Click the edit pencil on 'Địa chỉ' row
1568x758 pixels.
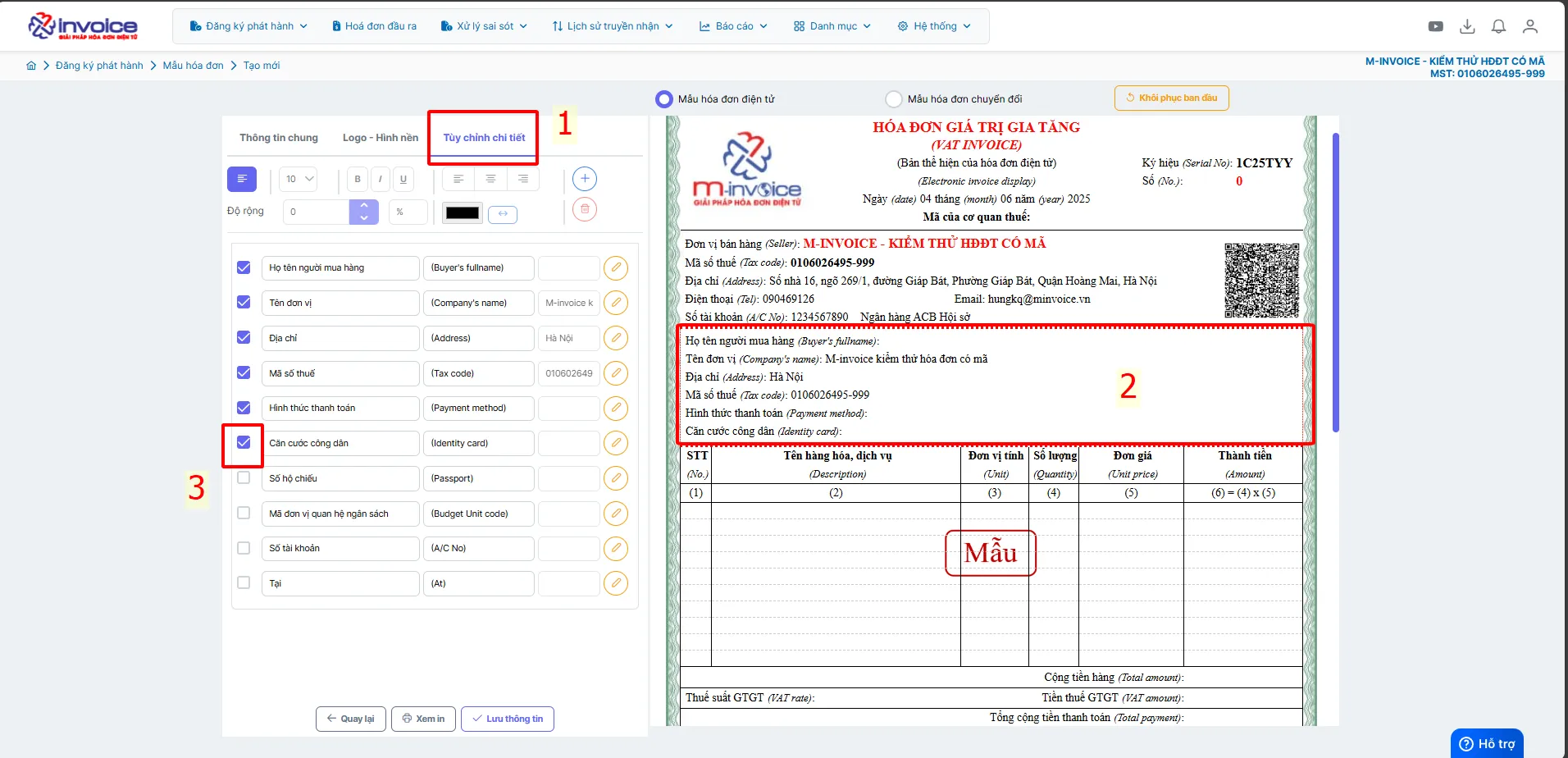(x=616, y=338)
